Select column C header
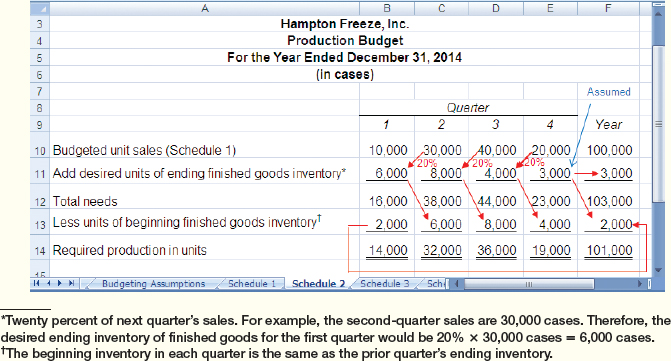The width and height of the screenshot is (671, 361). pyautogui.click(x=442, y=8)
